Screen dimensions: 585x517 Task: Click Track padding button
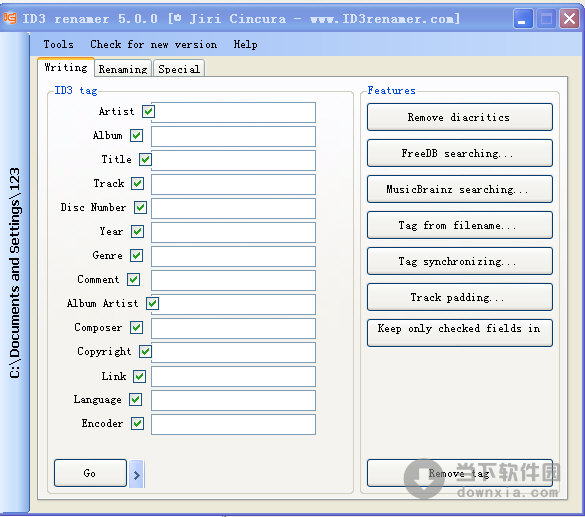pos(460,297)
